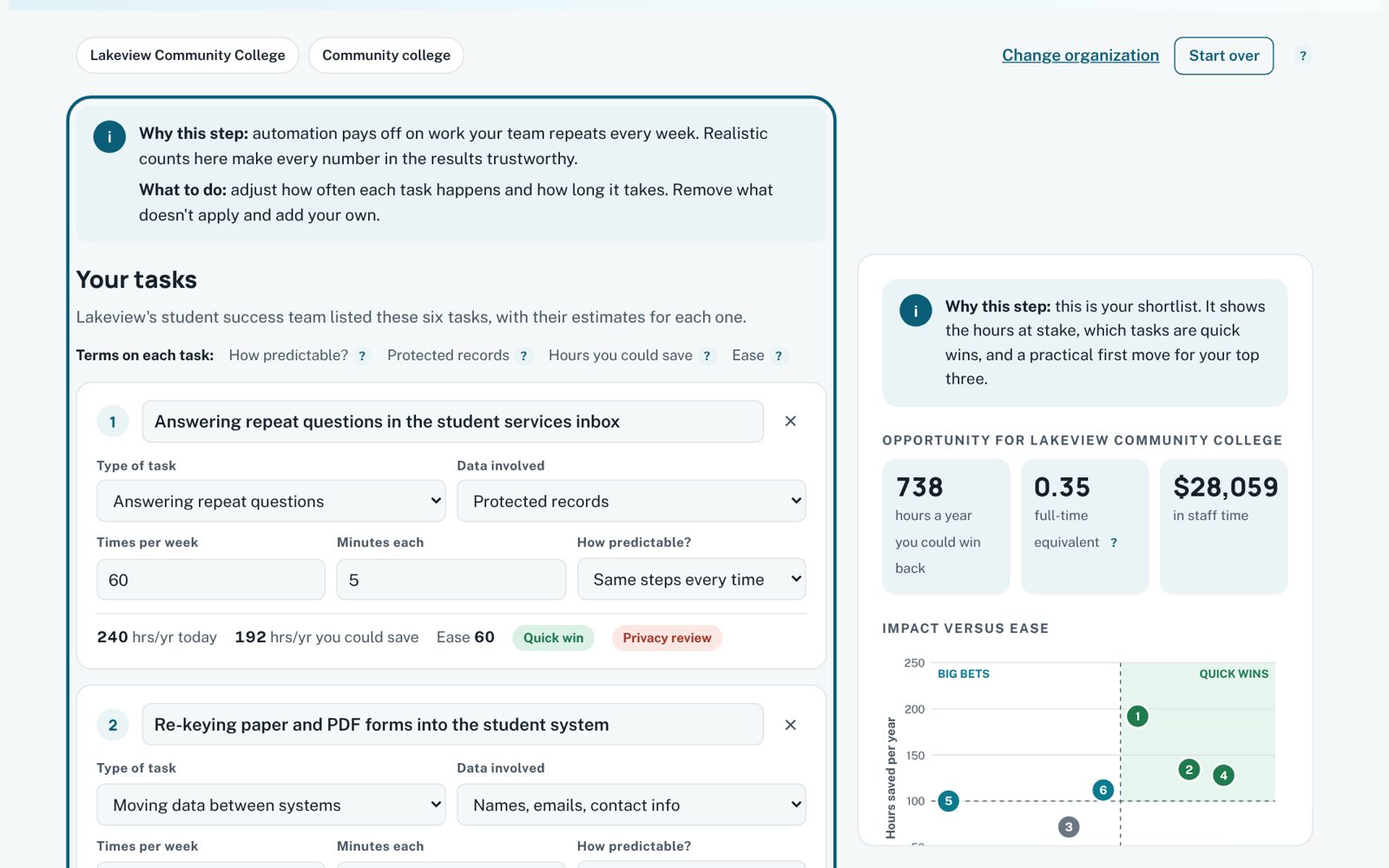Click the 240 hrs/yr today text
Viewport: 1389px width, 868px height.
(x=157, y=637)
